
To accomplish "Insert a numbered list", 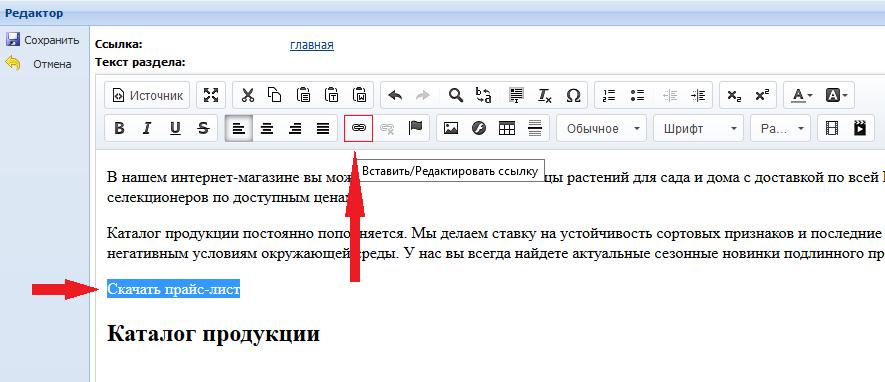I will 609,95.
